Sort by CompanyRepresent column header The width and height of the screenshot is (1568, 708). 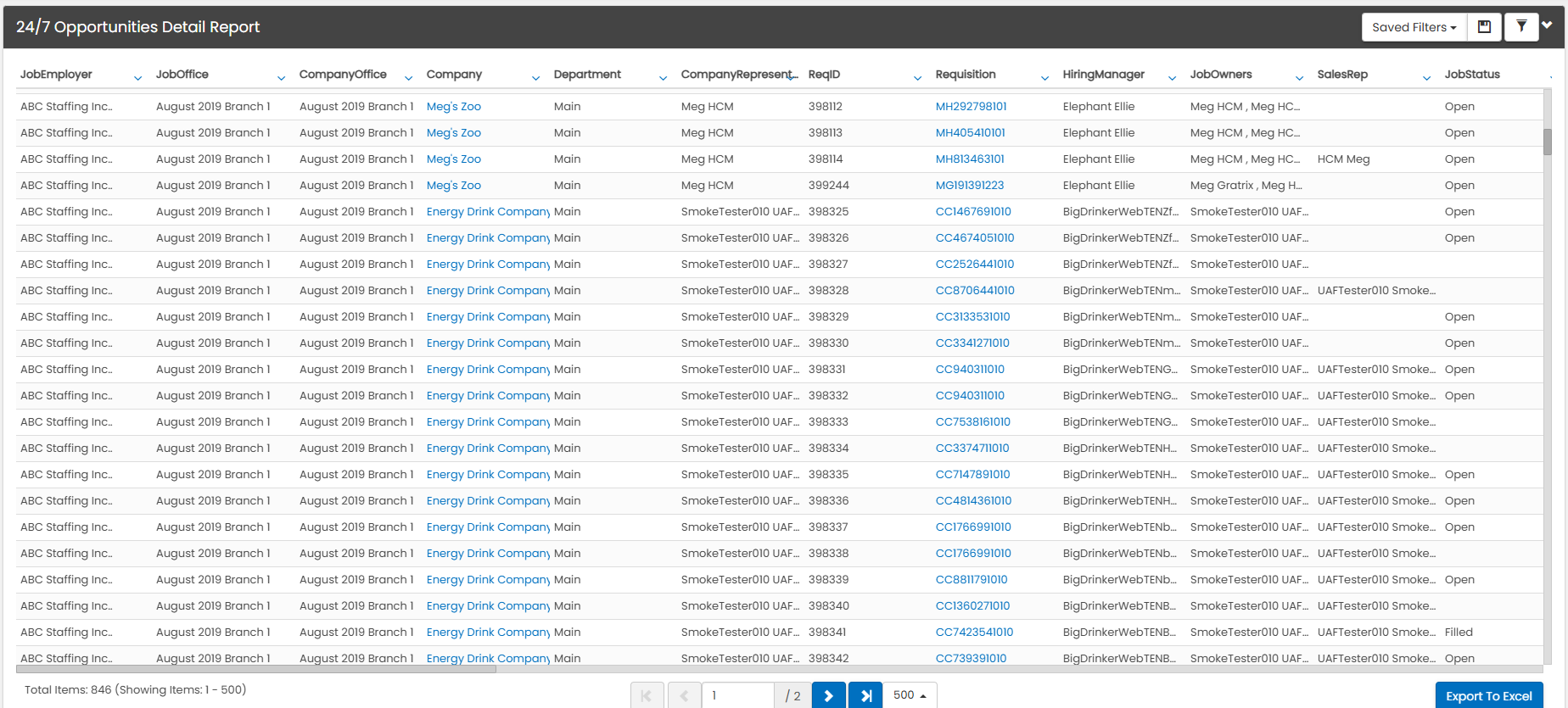coord(738,75)
